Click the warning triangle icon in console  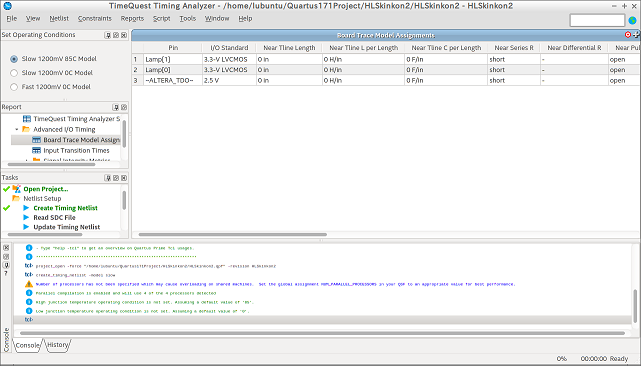click(x=29, y=284)
